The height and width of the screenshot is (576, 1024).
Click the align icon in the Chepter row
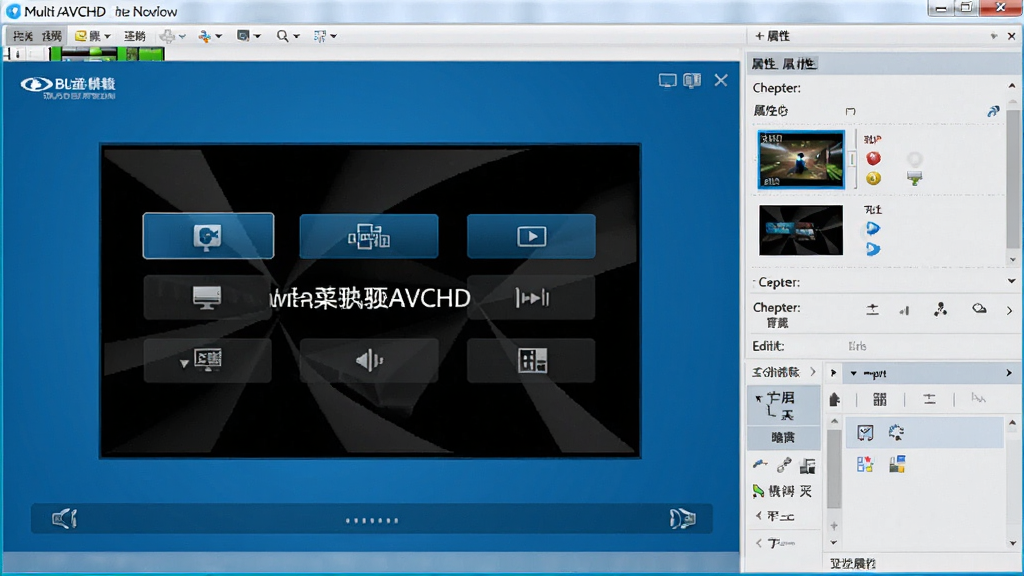[x=872, y=310]
